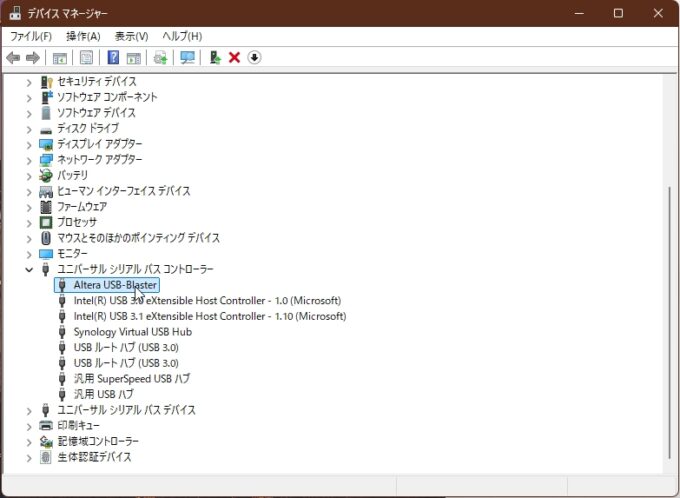Expand the バッテリ node chevron
The height and width of the screenshot is (498, 680).
click(x=29, y=176)
